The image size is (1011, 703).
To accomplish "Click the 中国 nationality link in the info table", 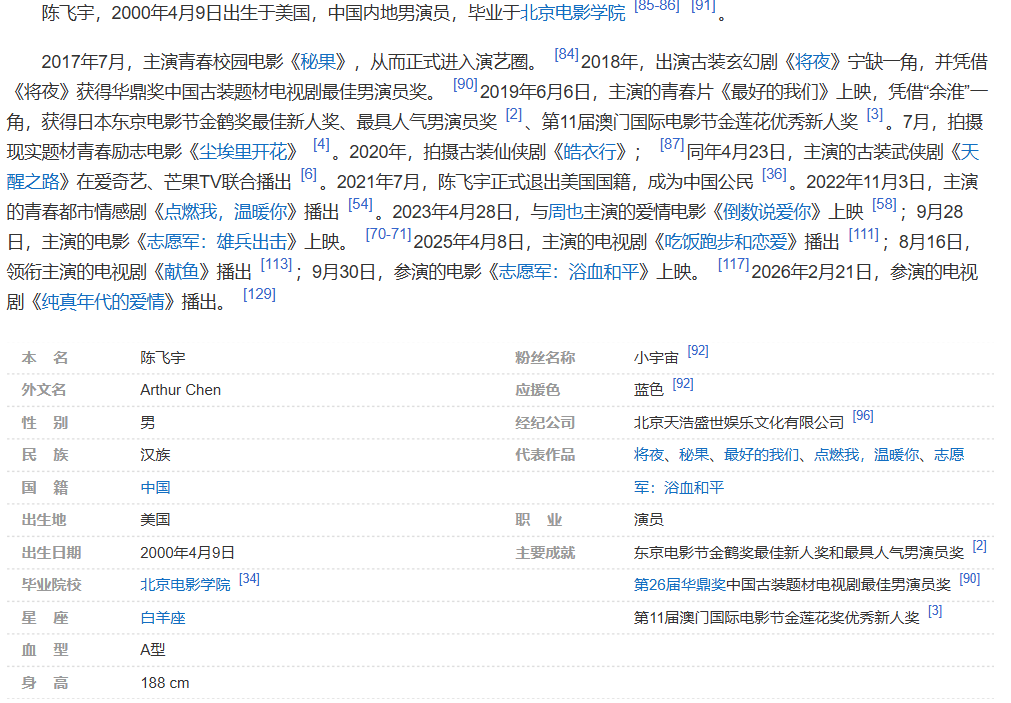I will pos(155,488).
